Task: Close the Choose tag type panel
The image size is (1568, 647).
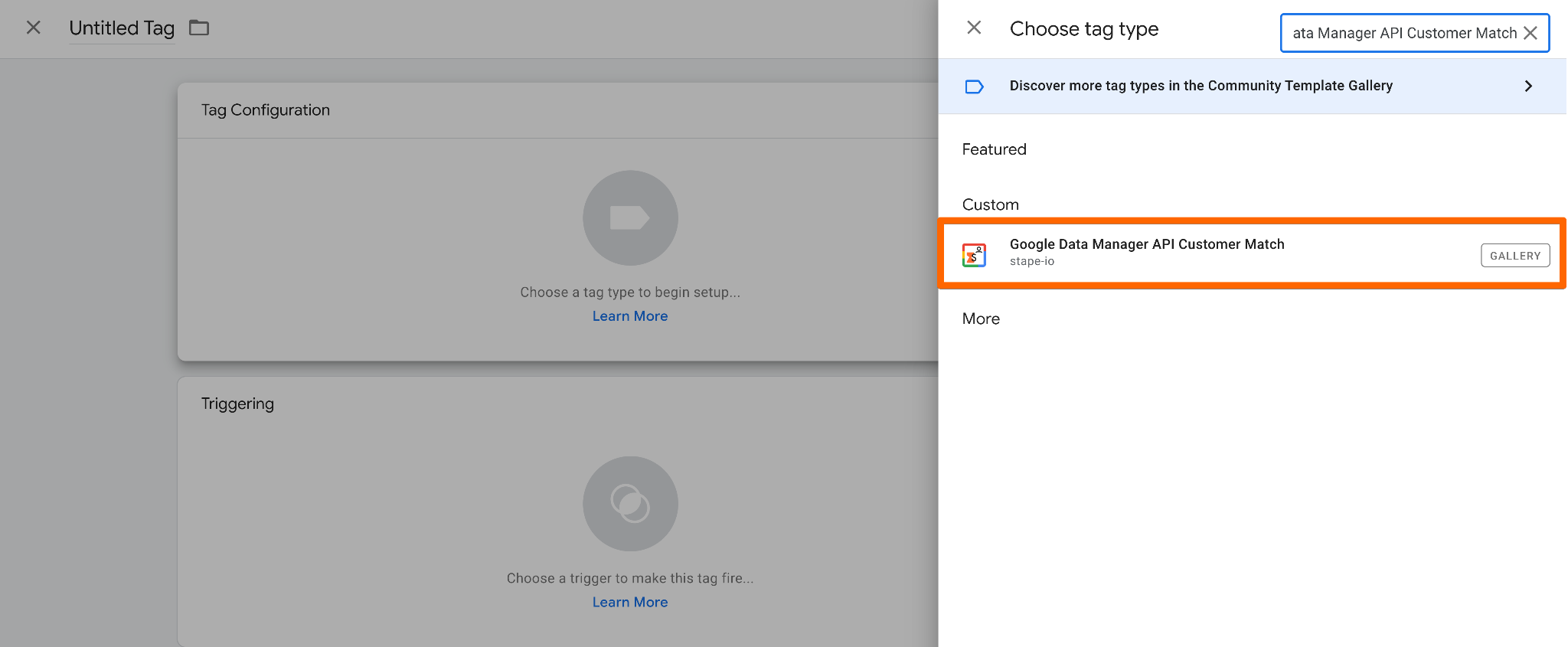Action: 974,28
